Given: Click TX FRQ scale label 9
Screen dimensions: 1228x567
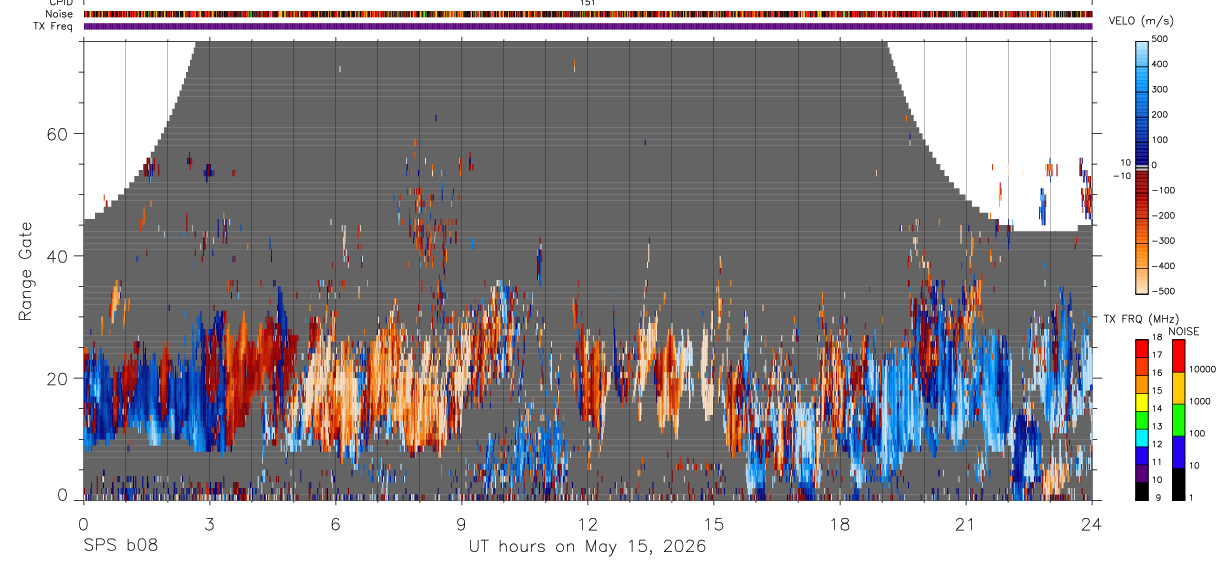Looking at the screenshot, I should coord(1158,498).
